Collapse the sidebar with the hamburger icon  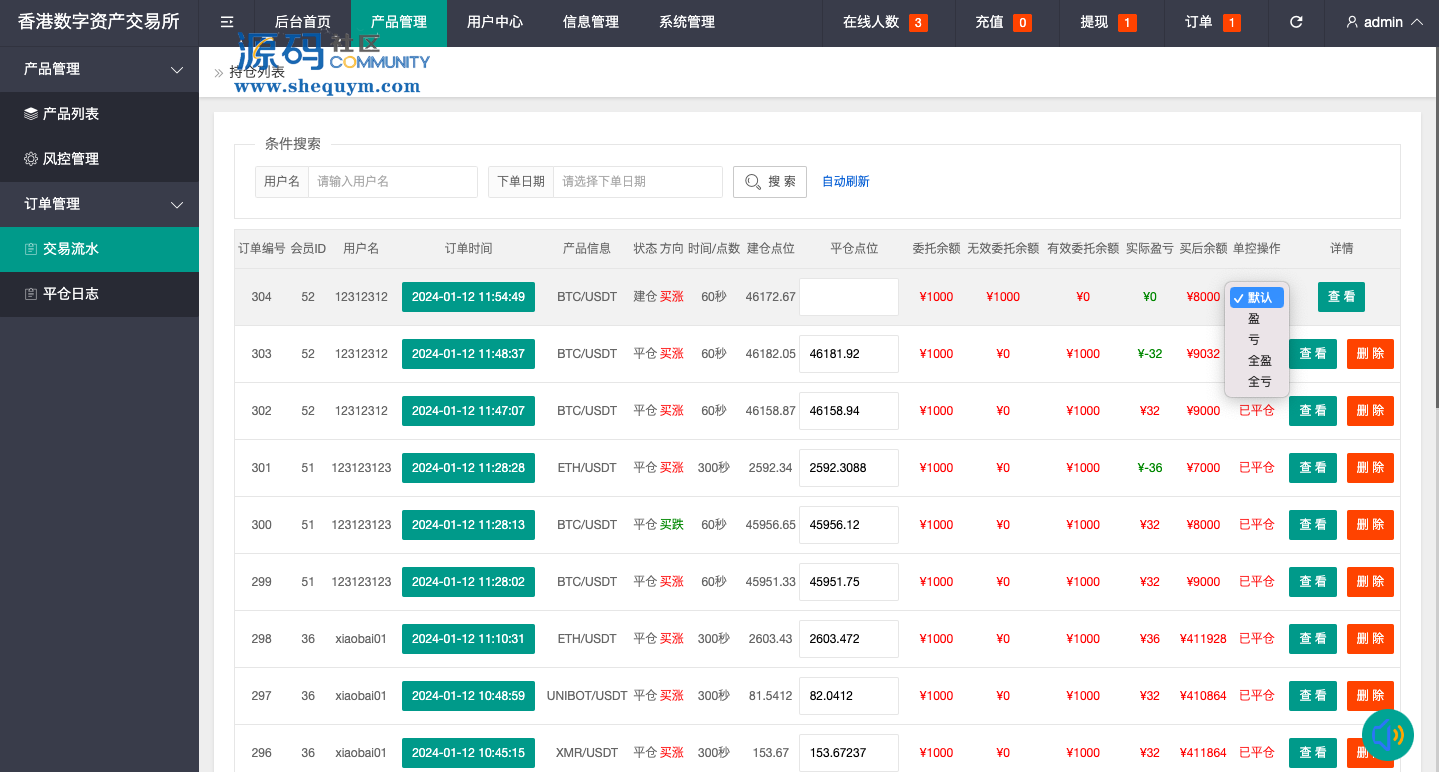(227, 22)
